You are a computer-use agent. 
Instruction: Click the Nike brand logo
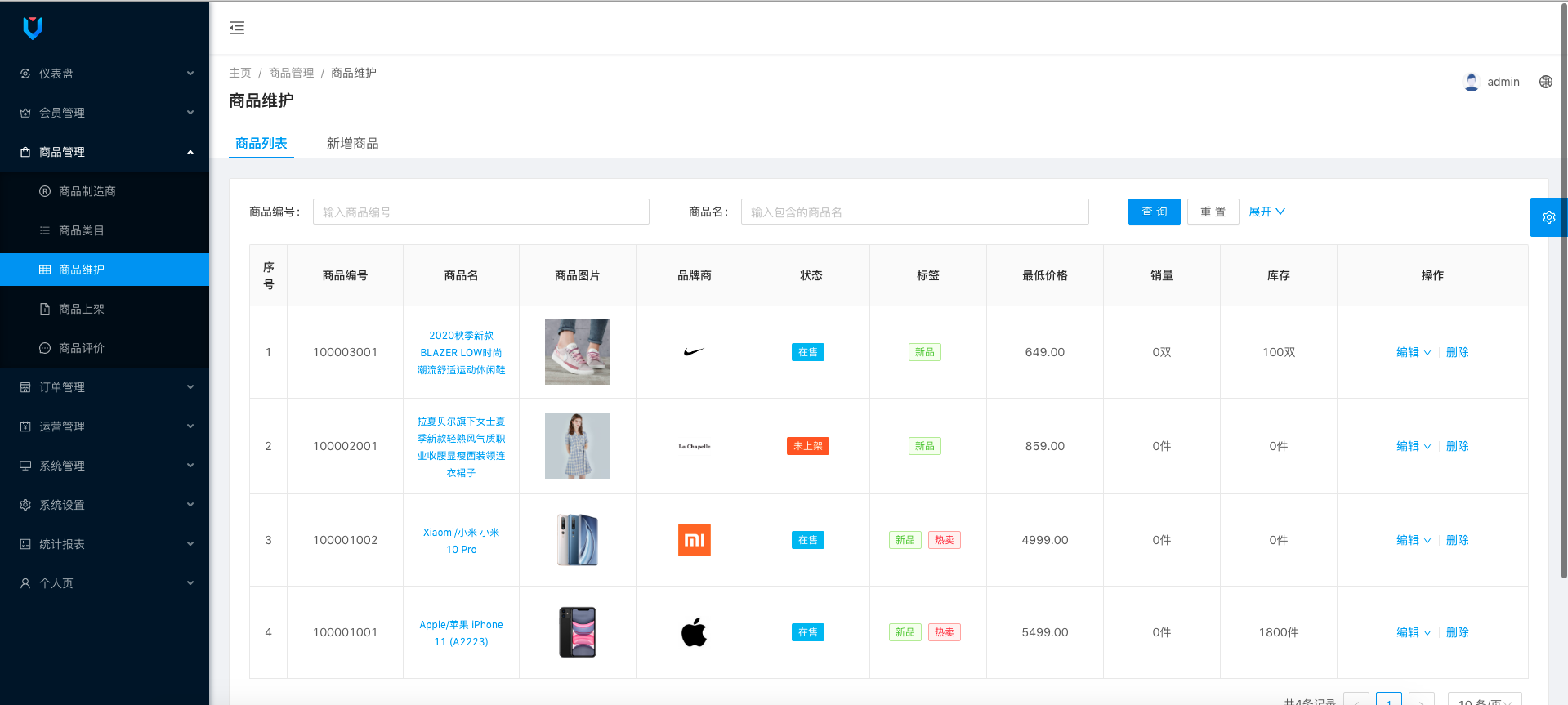[x=694, y=352]
